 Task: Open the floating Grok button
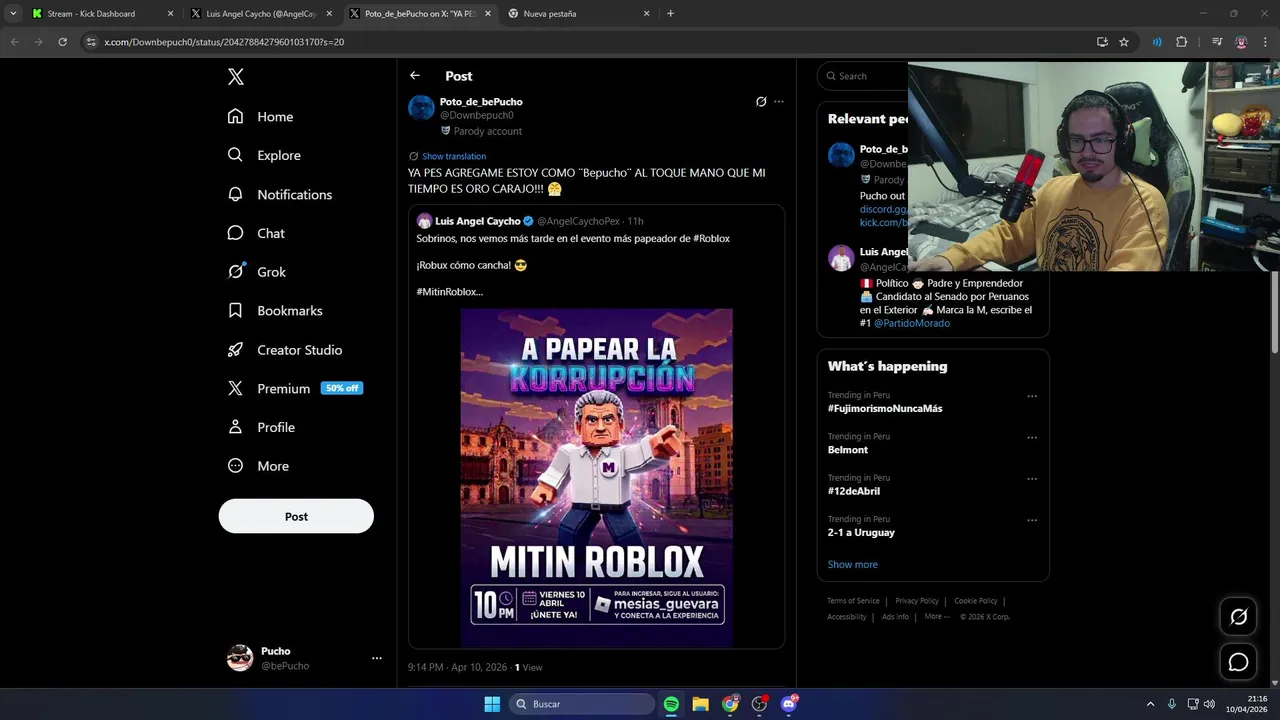point(1238,617)
